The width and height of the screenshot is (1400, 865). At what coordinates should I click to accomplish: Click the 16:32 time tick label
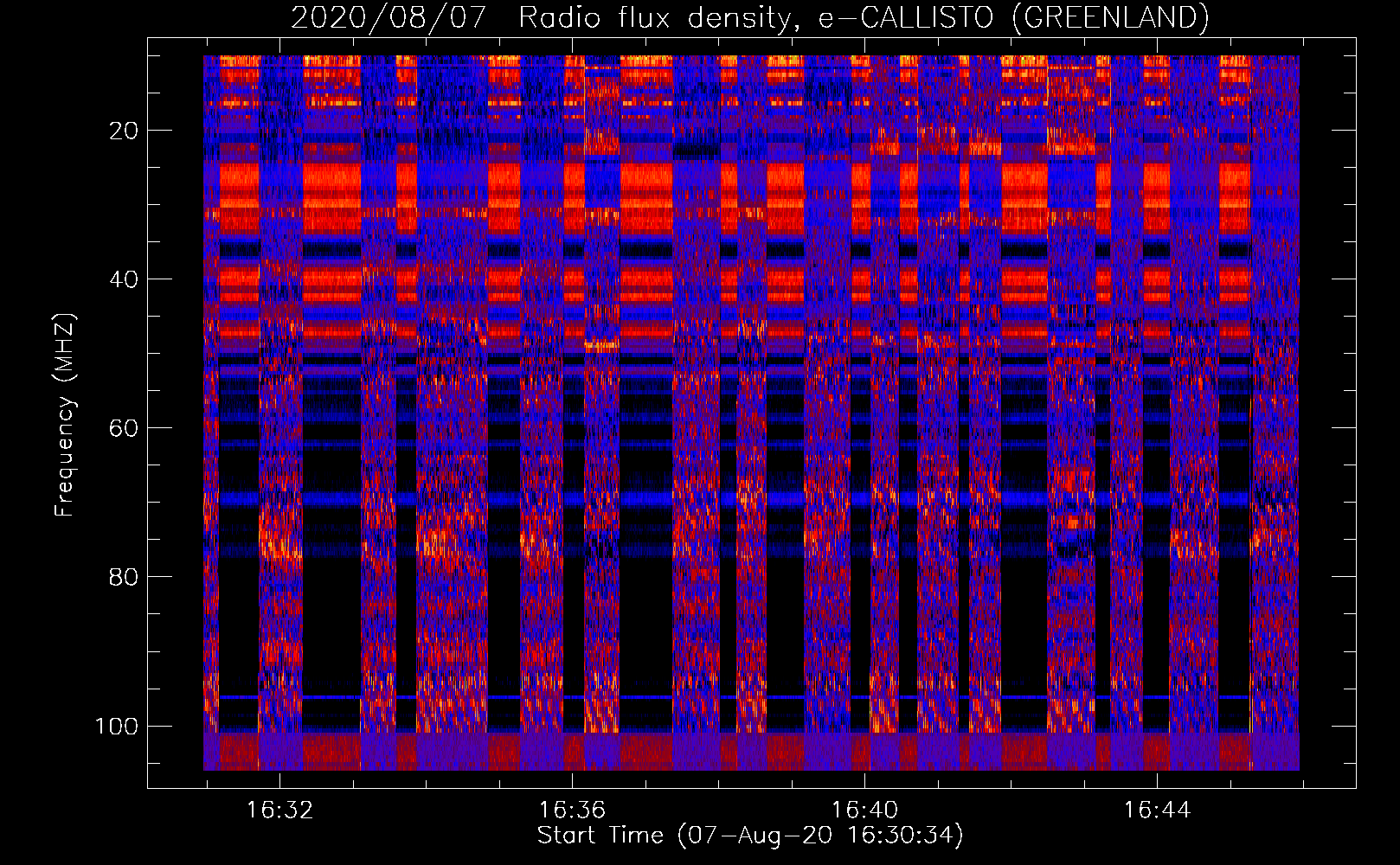pos(279,811)
